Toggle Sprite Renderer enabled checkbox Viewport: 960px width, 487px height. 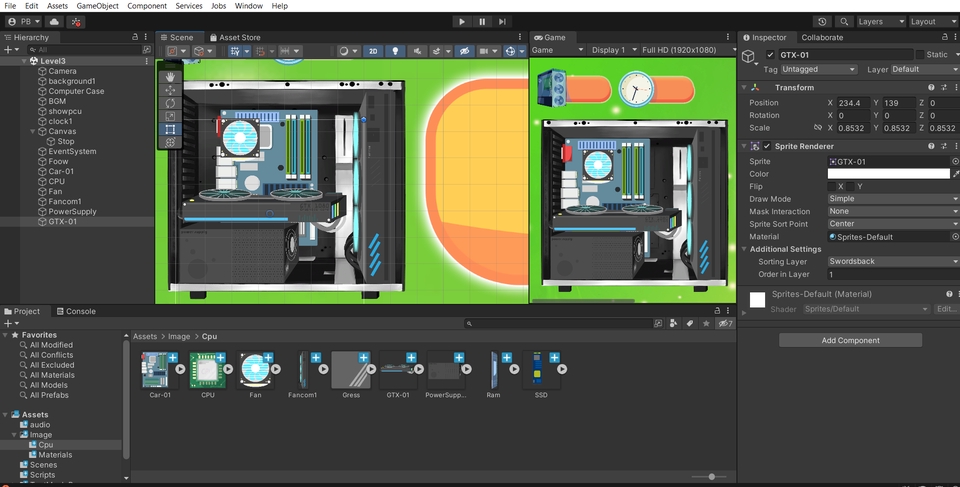coord(767,146)
